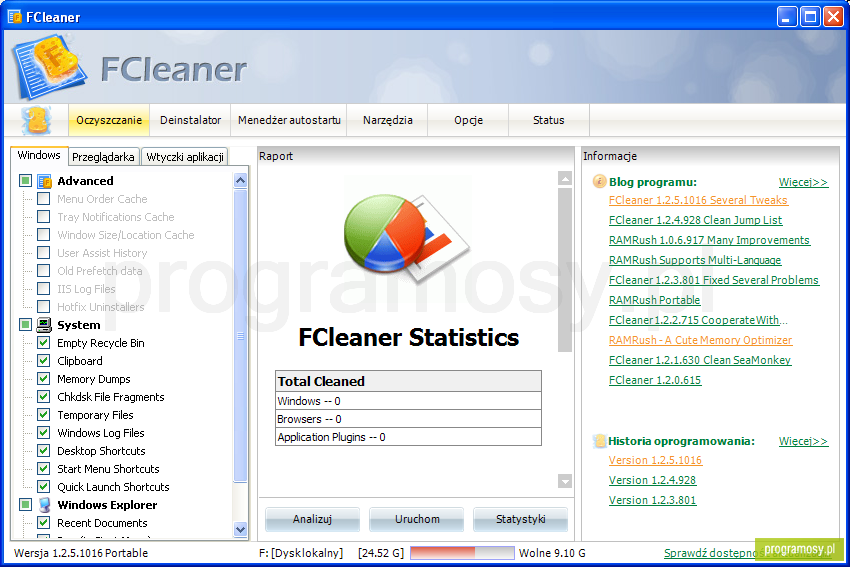Uncheck Start Menu Shortcuts
Image resolution: width=850 pixels, height=567 pixels.
[x=43, y=468]
